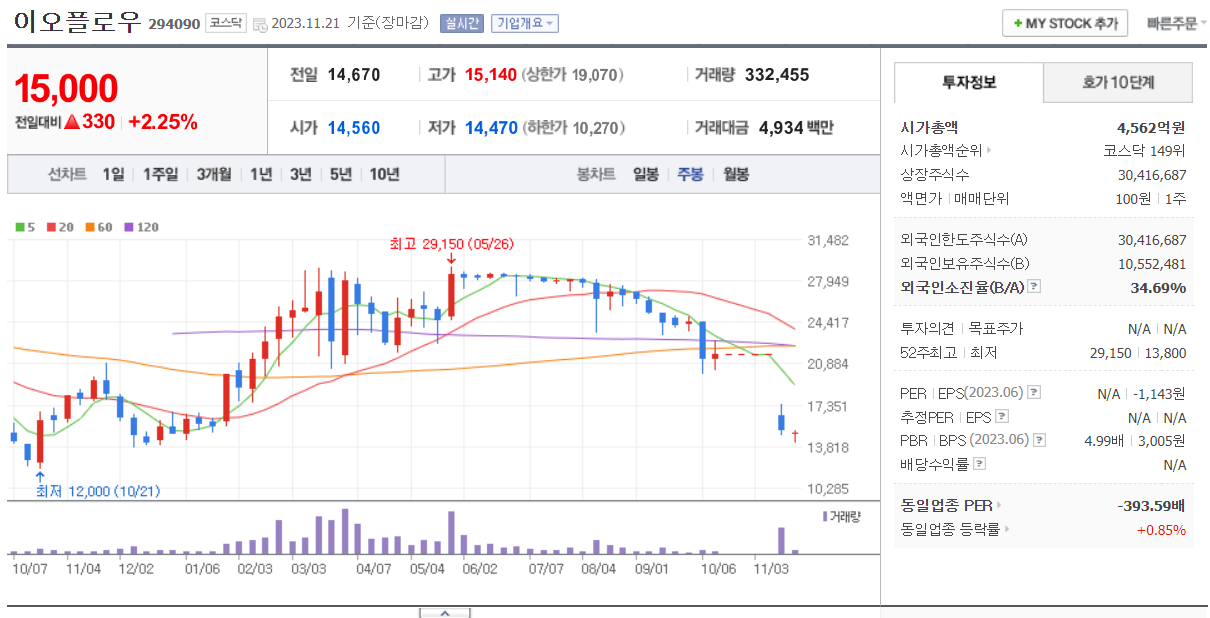Click the 시가 value 14,560
Screen dimensions: 1210x618
354,128
